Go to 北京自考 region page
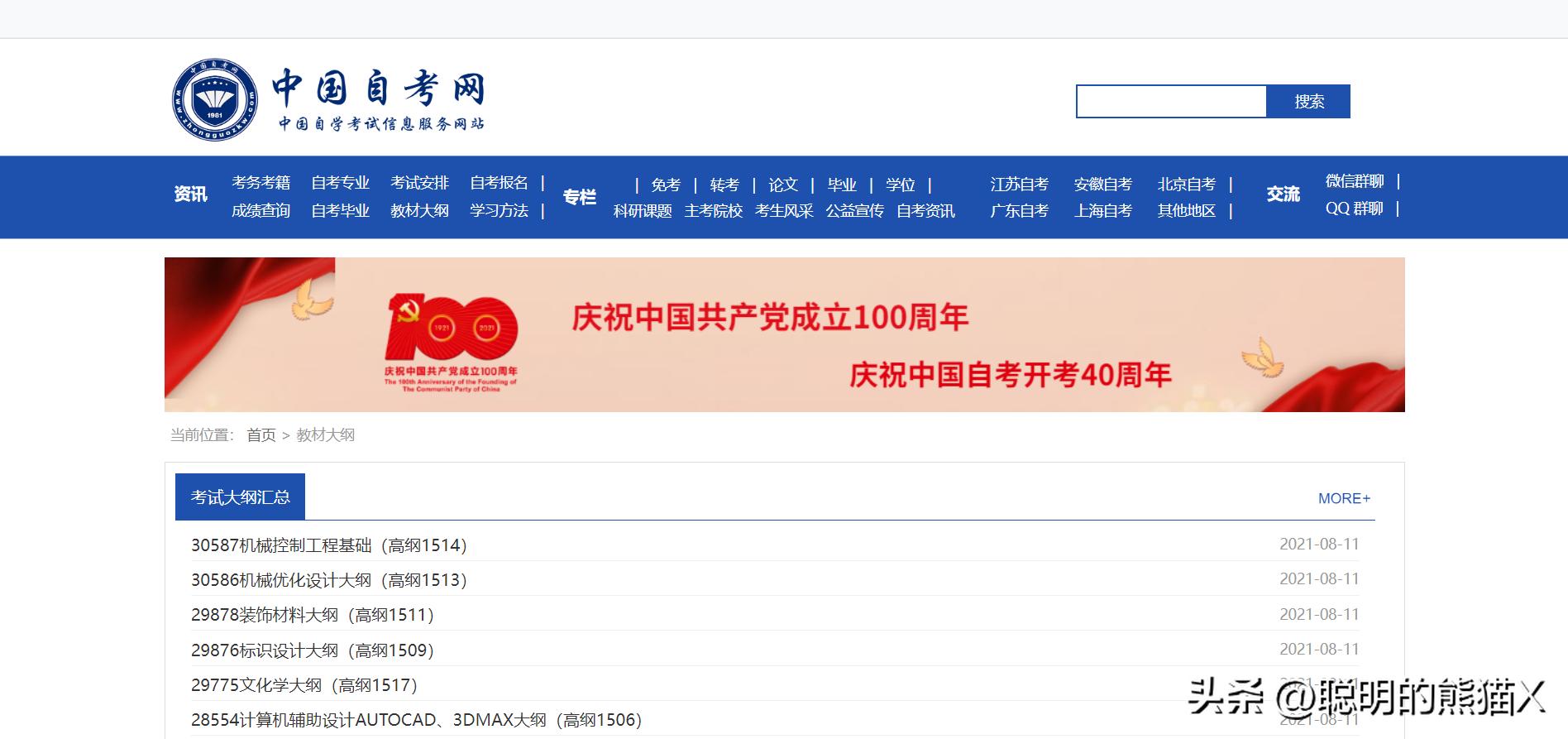Screen dimensions: 1568x739 click(1187, 184)
